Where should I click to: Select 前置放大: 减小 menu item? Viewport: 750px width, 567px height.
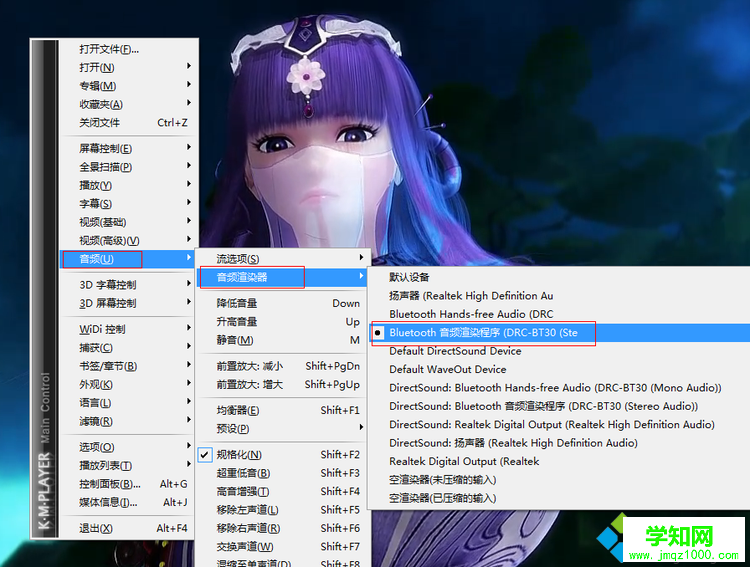click(282, 366)
